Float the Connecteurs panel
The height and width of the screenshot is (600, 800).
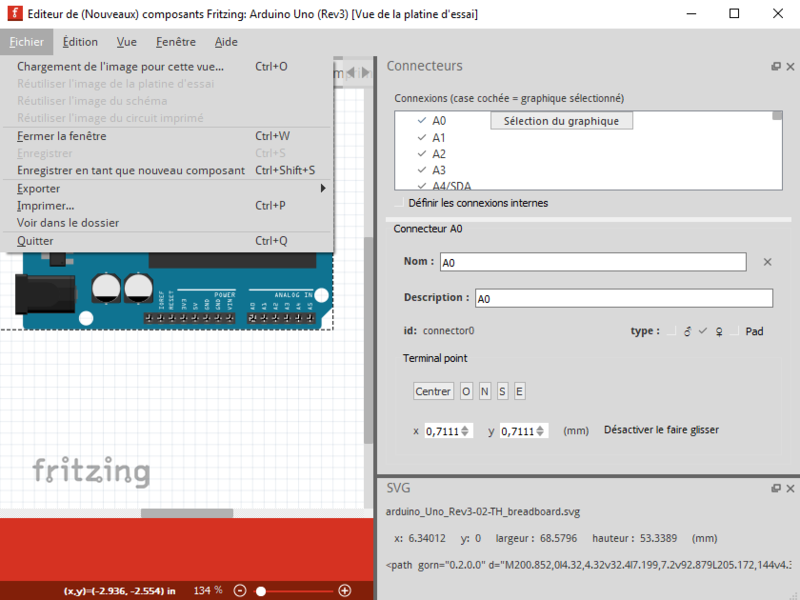[776, 66]
